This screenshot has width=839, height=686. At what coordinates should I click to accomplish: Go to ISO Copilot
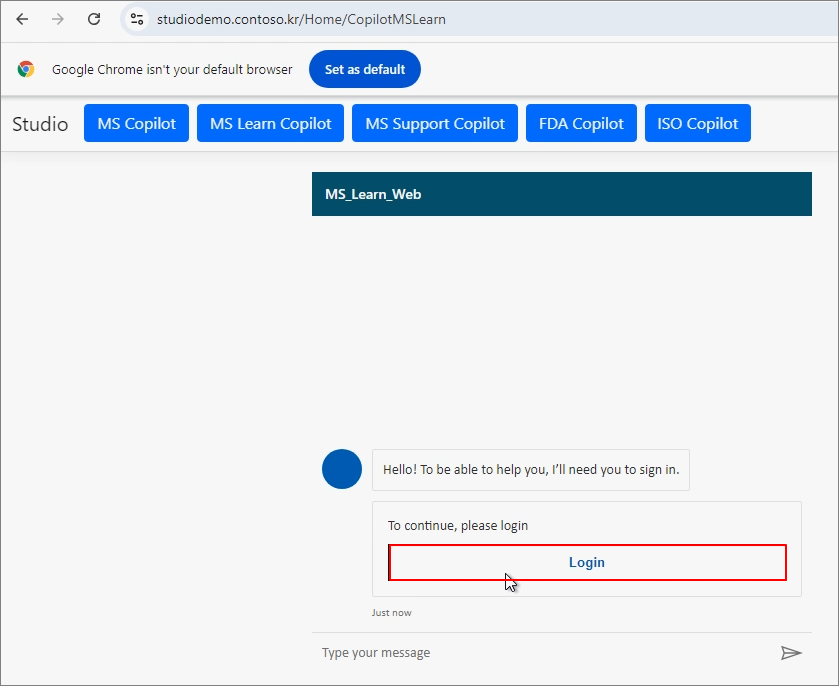pos(698,123)
